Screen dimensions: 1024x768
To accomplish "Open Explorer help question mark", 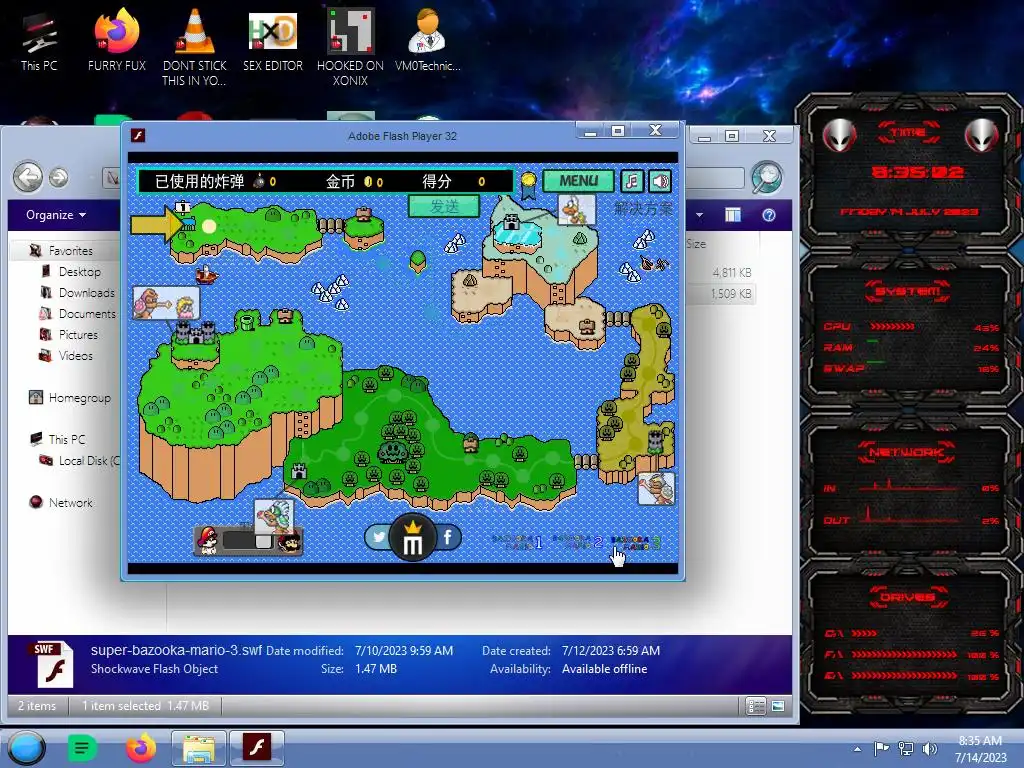I will coord(769,215).
